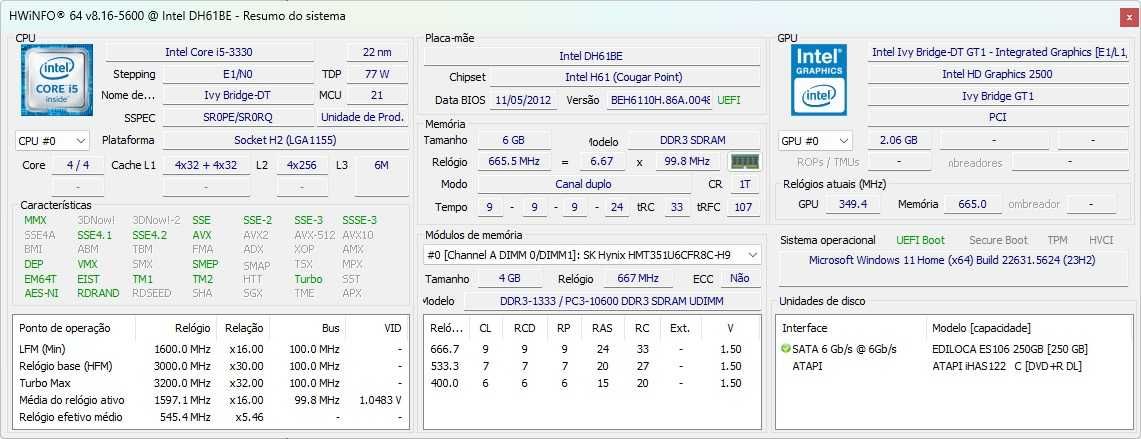1141x439 pixels.
Task: Click the Intel Core i5 logo image
Action: click(57, 79)
